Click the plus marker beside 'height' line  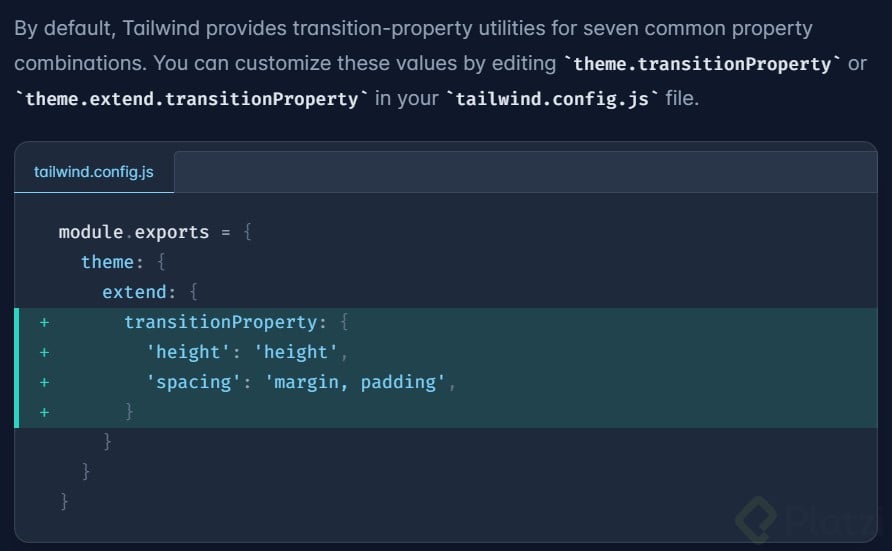click(x=44, y=353)
